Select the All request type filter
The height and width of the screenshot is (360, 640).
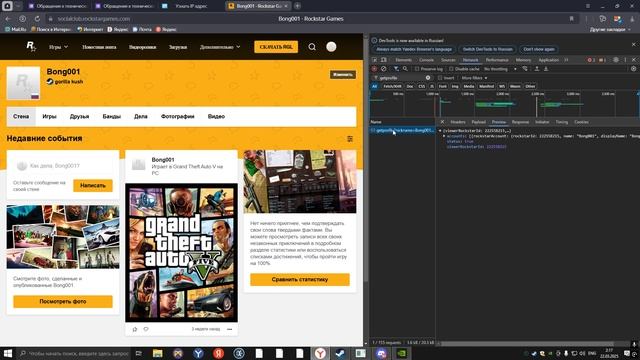coord(374,86)
